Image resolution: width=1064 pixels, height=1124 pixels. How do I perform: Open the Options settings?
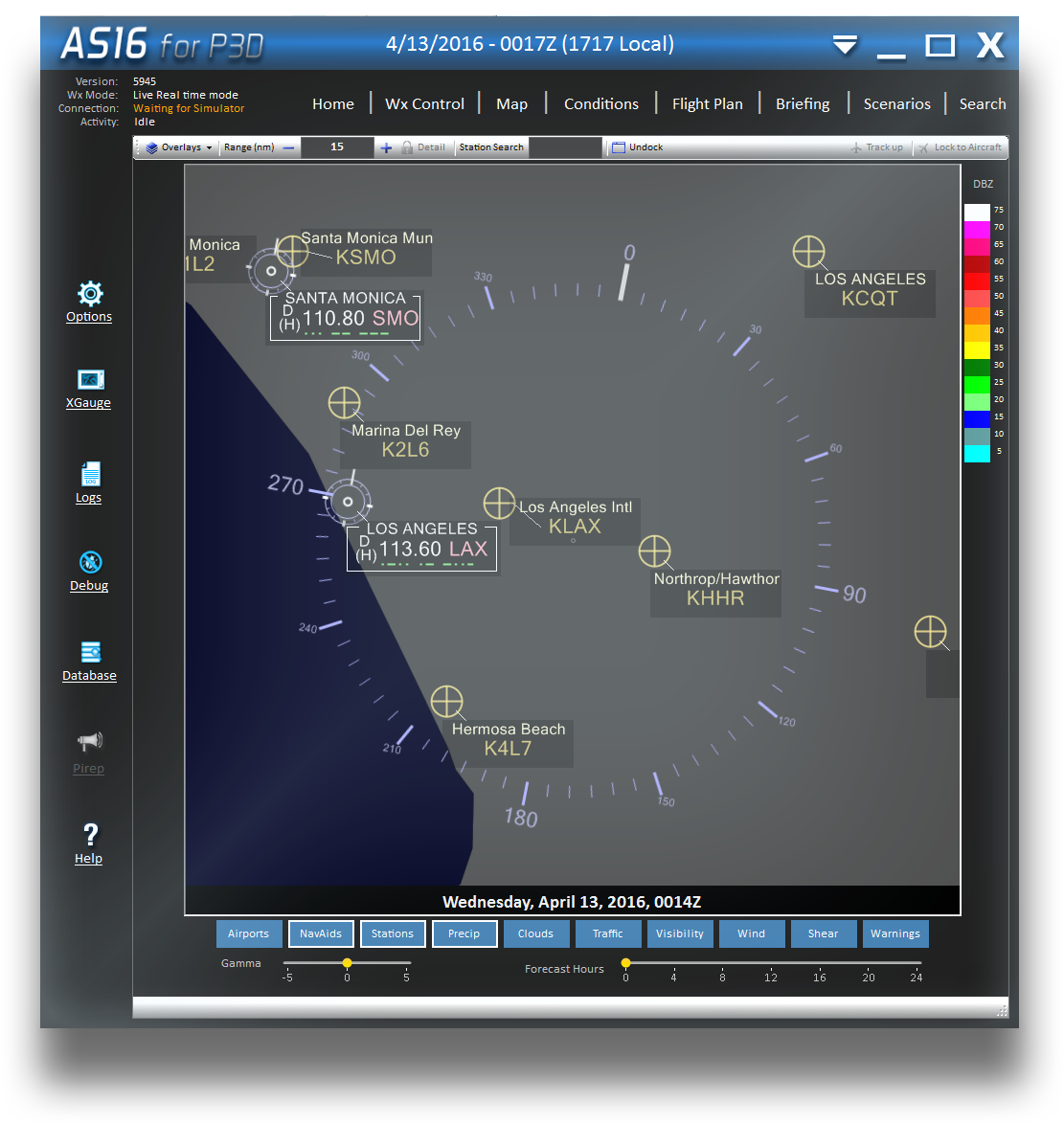[x=88, y=302]
